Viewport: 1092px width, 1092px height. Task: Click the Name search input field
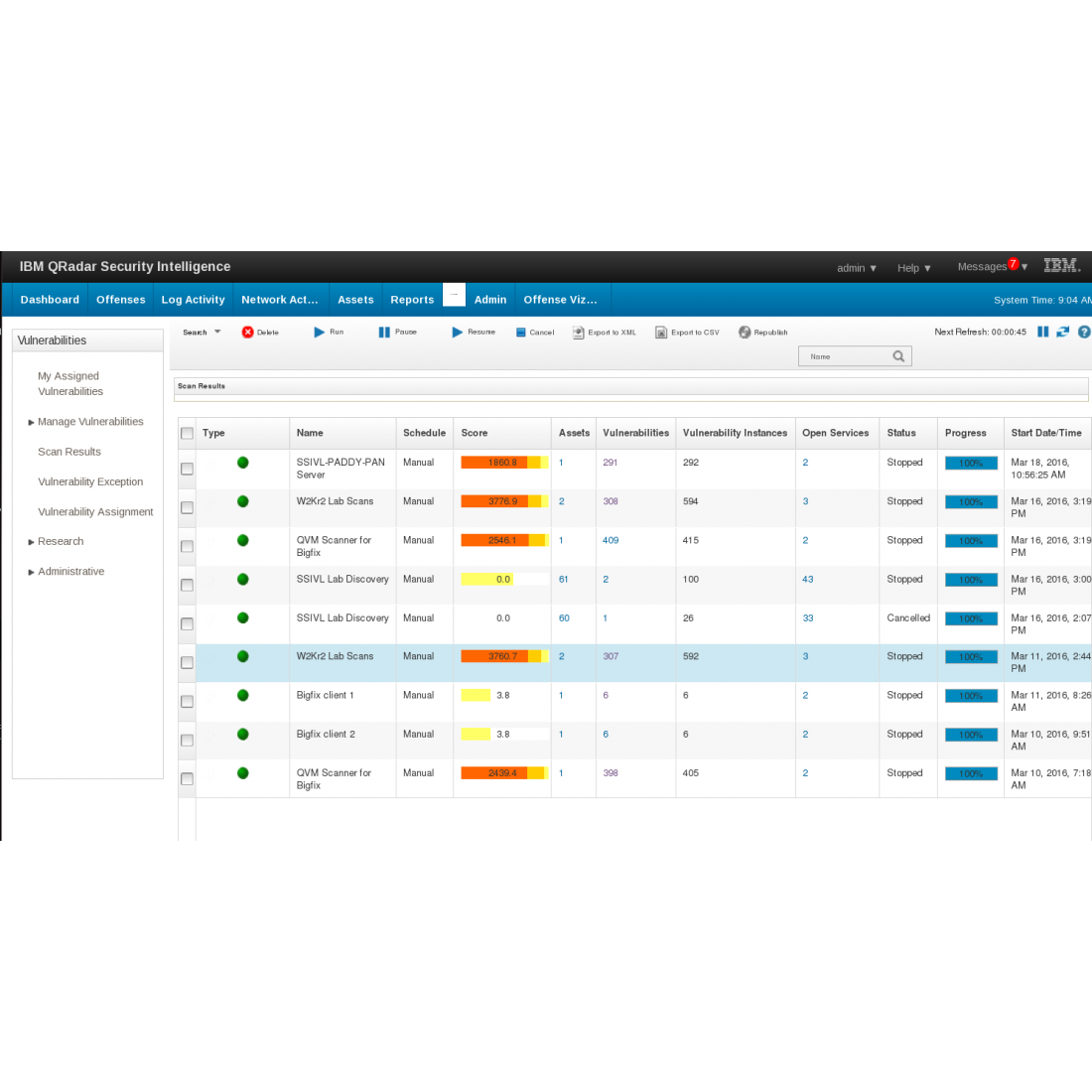tap(849, 355)
